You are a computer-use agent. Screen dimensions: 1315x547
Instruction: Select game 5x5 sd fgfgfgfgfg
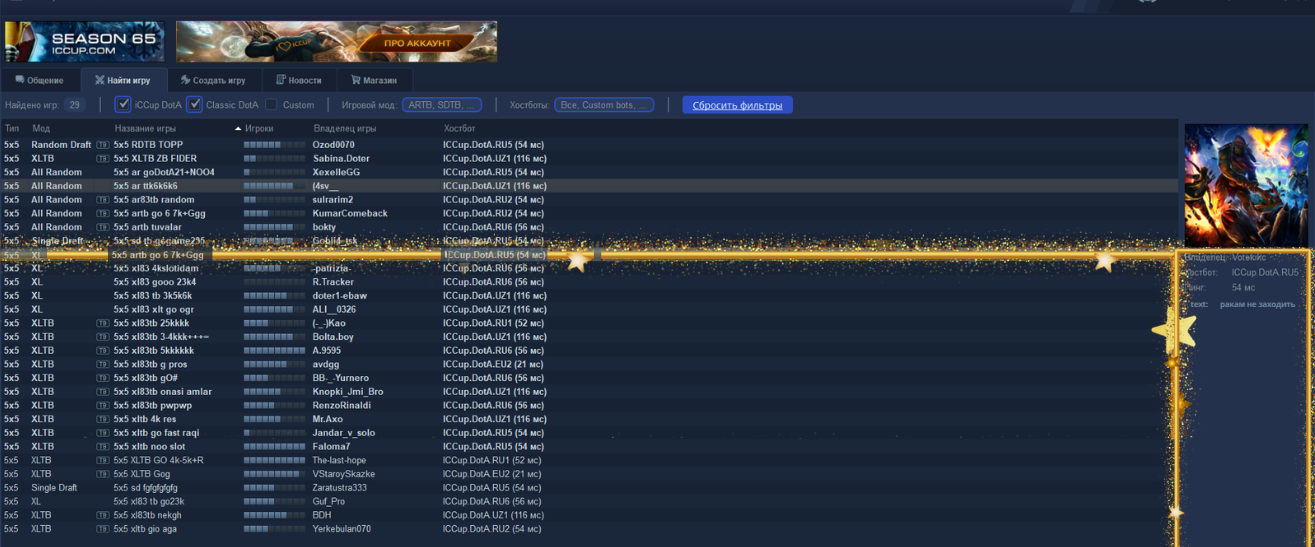[146, 488]
